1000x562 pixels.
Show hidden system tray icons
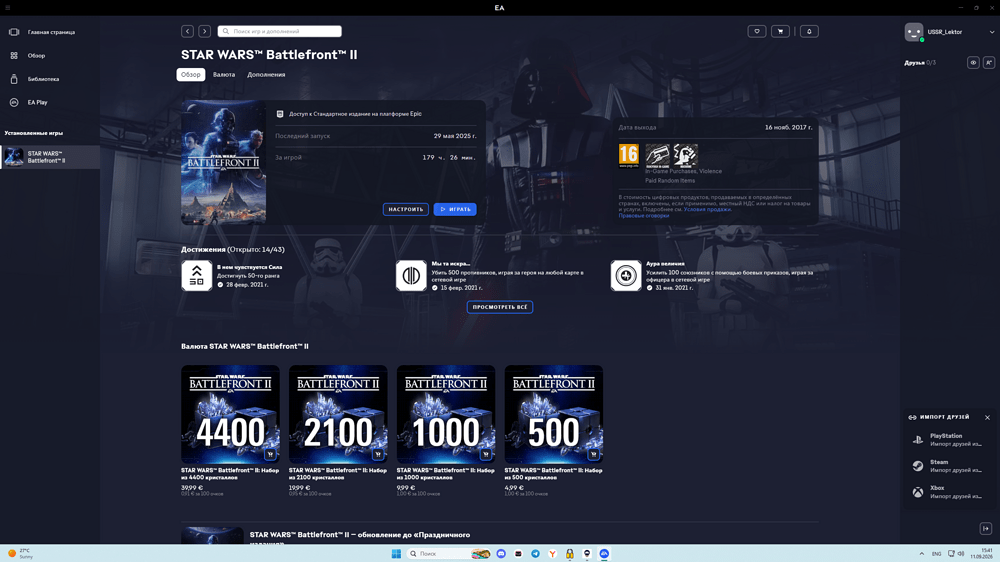click(x=921, y=554)
